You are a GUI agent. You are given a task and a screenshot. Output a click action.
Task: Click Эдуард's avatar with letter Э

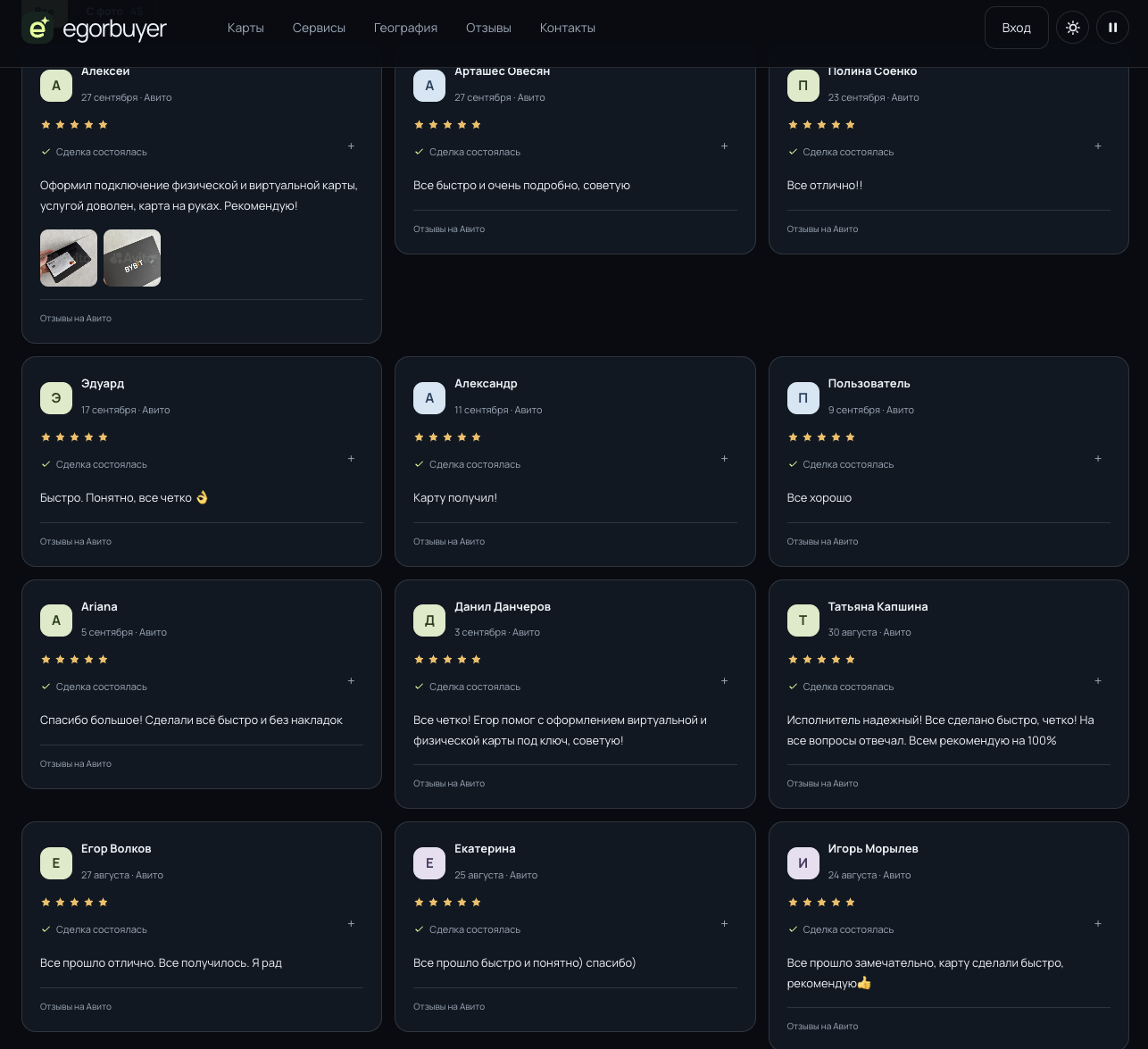click(x=56, y=397)
